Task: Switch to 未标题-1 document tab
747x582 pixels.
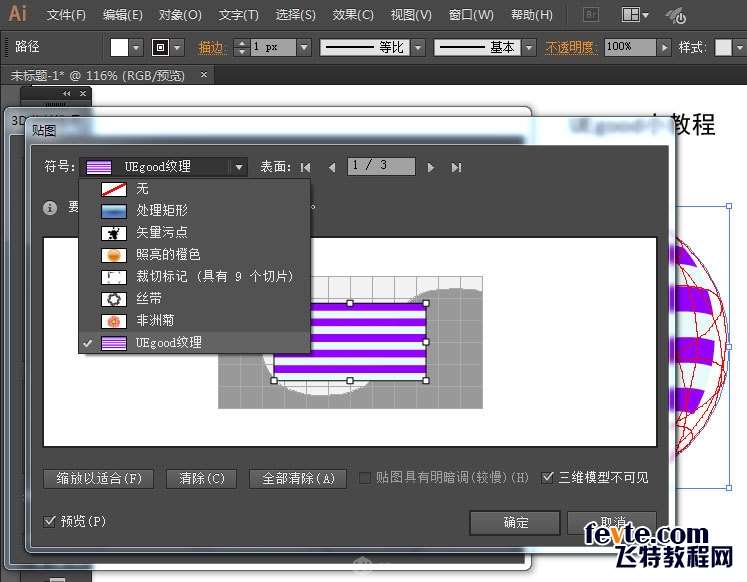Action: 97,76
